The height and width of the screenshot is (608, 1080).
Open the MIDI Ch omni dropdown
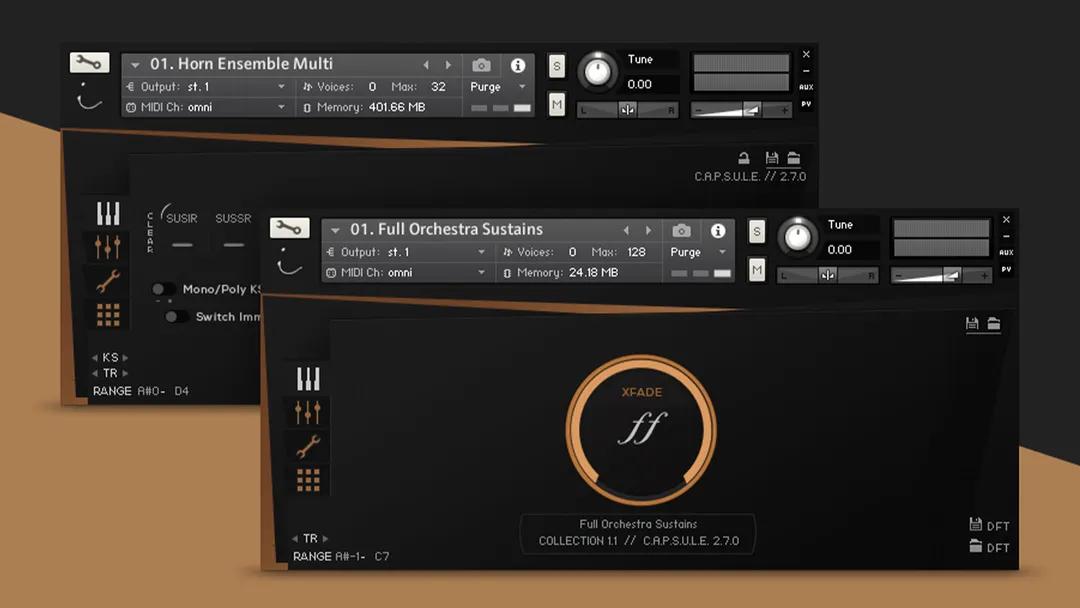(405, 272)
